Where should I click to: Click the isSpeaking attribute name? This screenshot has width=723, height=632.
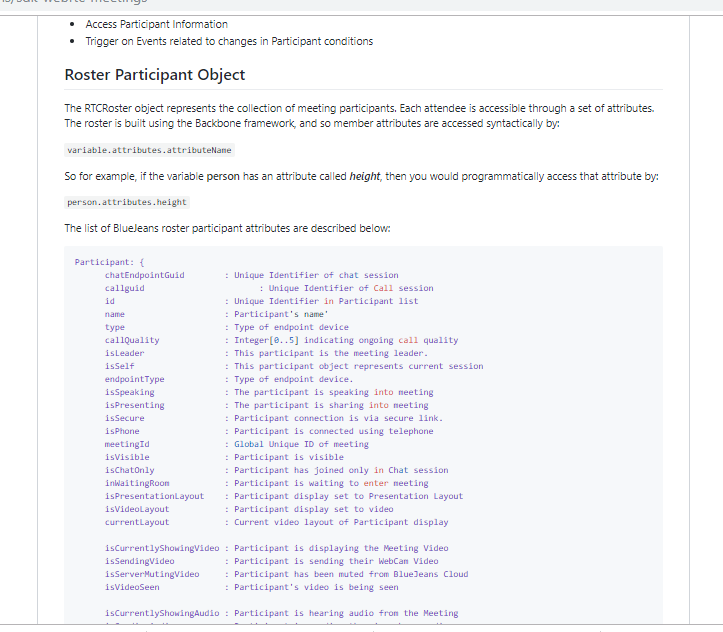click(x=130, y=392)
